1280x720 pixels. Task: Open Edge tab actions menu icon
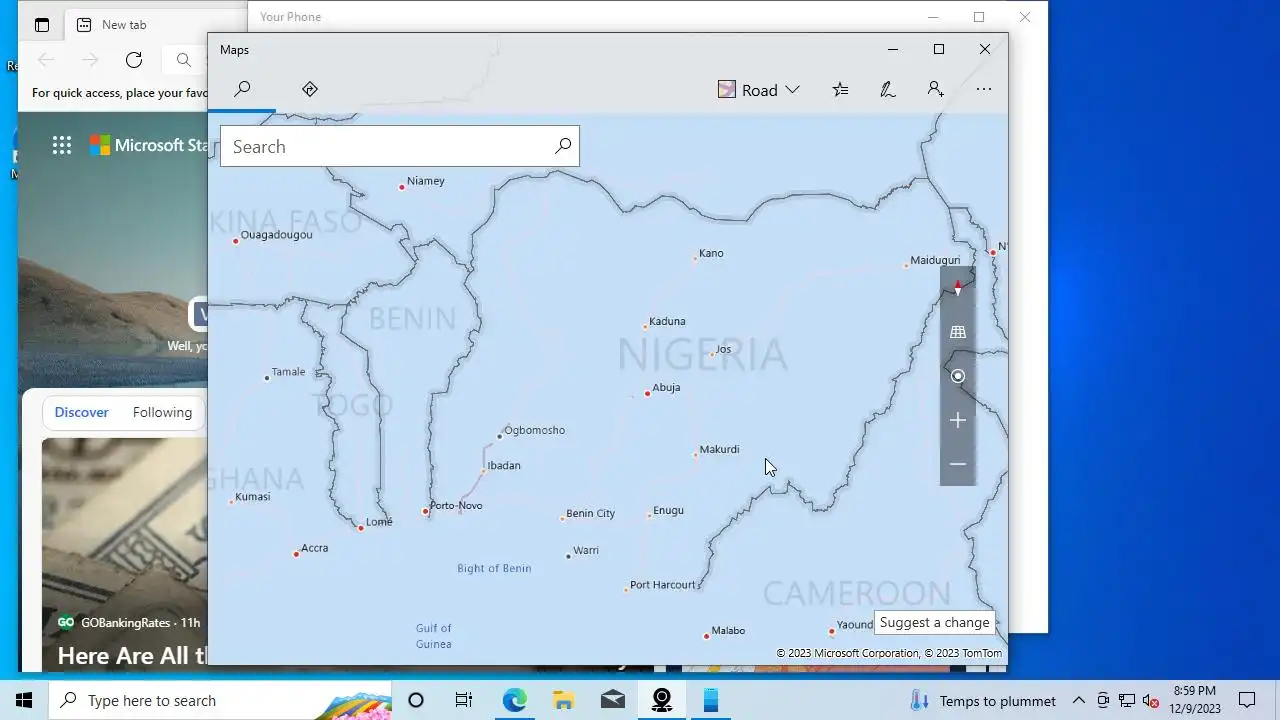(42, 25)
